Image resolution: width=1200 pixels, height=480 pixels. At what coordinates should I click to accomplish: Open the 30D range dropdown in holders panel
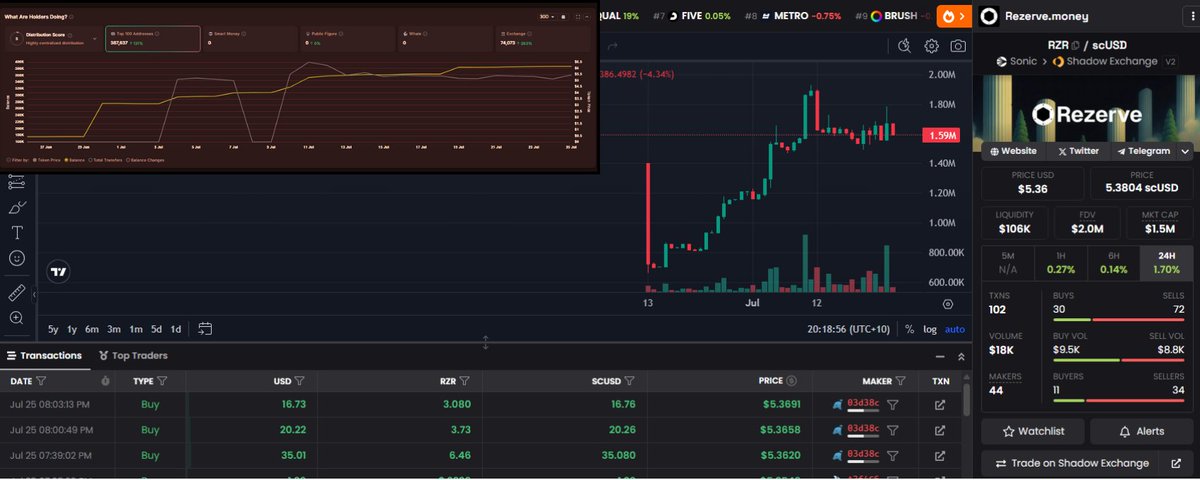coord(545,17)
